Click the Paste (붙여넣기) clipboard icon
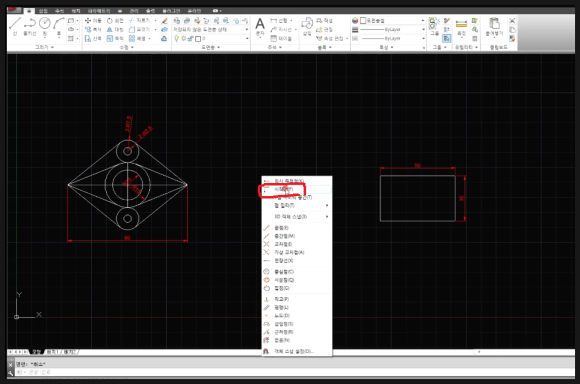580x384 pixels. (x=495, y=27)
